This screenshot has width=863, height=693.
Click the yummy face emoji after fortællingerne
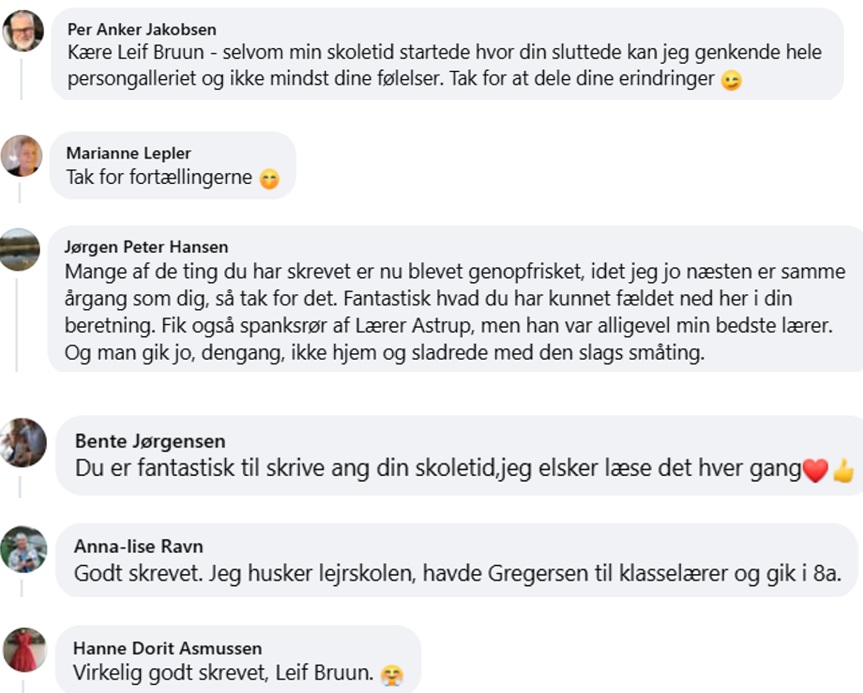(269, 179)
